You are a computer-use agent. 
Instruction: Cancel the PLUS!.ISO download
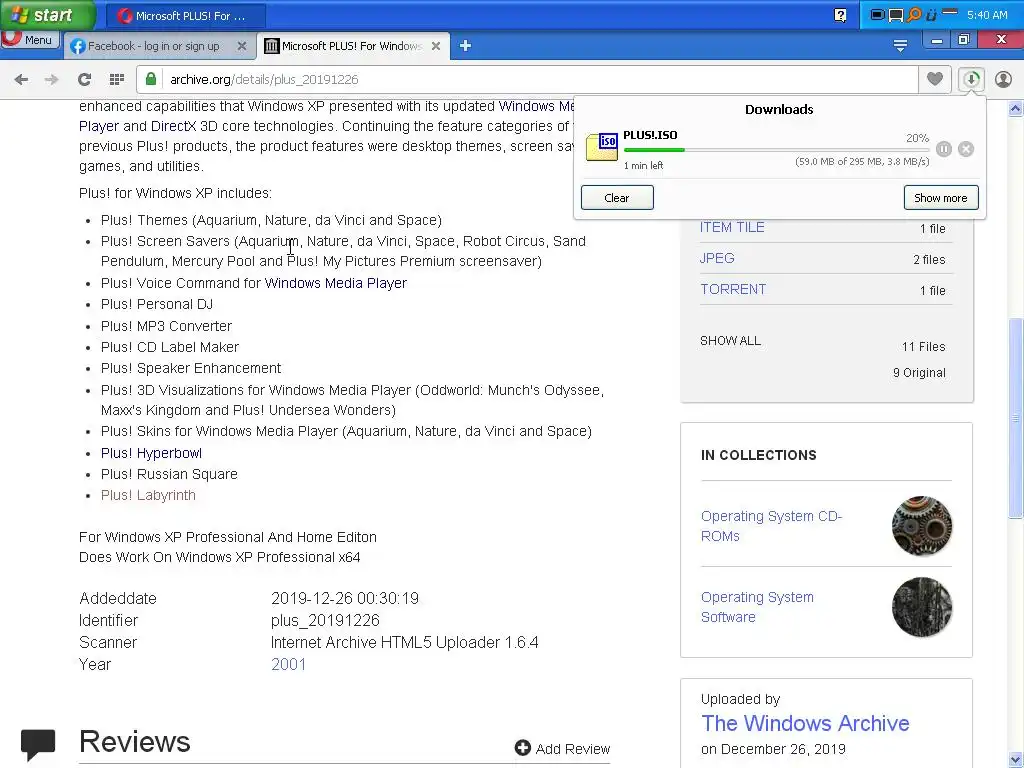coord(966,149)
